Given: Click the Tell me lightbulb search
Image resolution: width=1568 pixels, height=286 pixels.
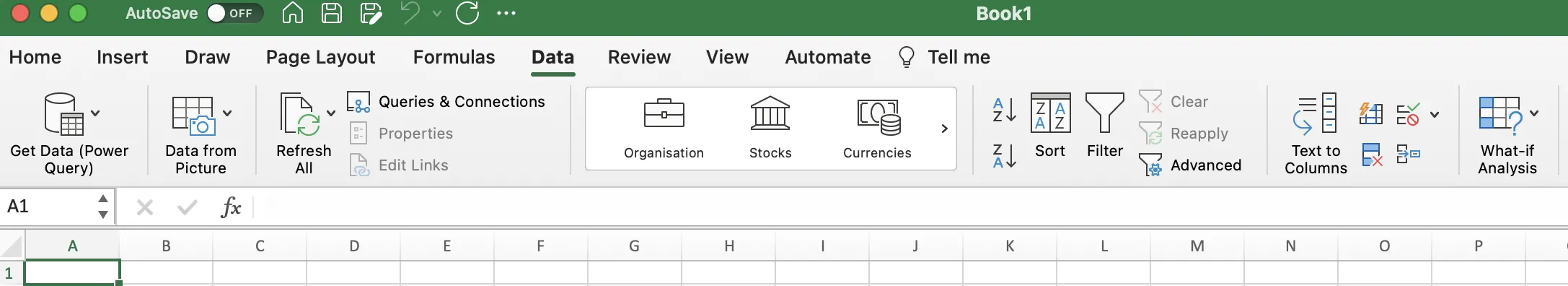Looking at the screenshot, I should coord(944,57).
